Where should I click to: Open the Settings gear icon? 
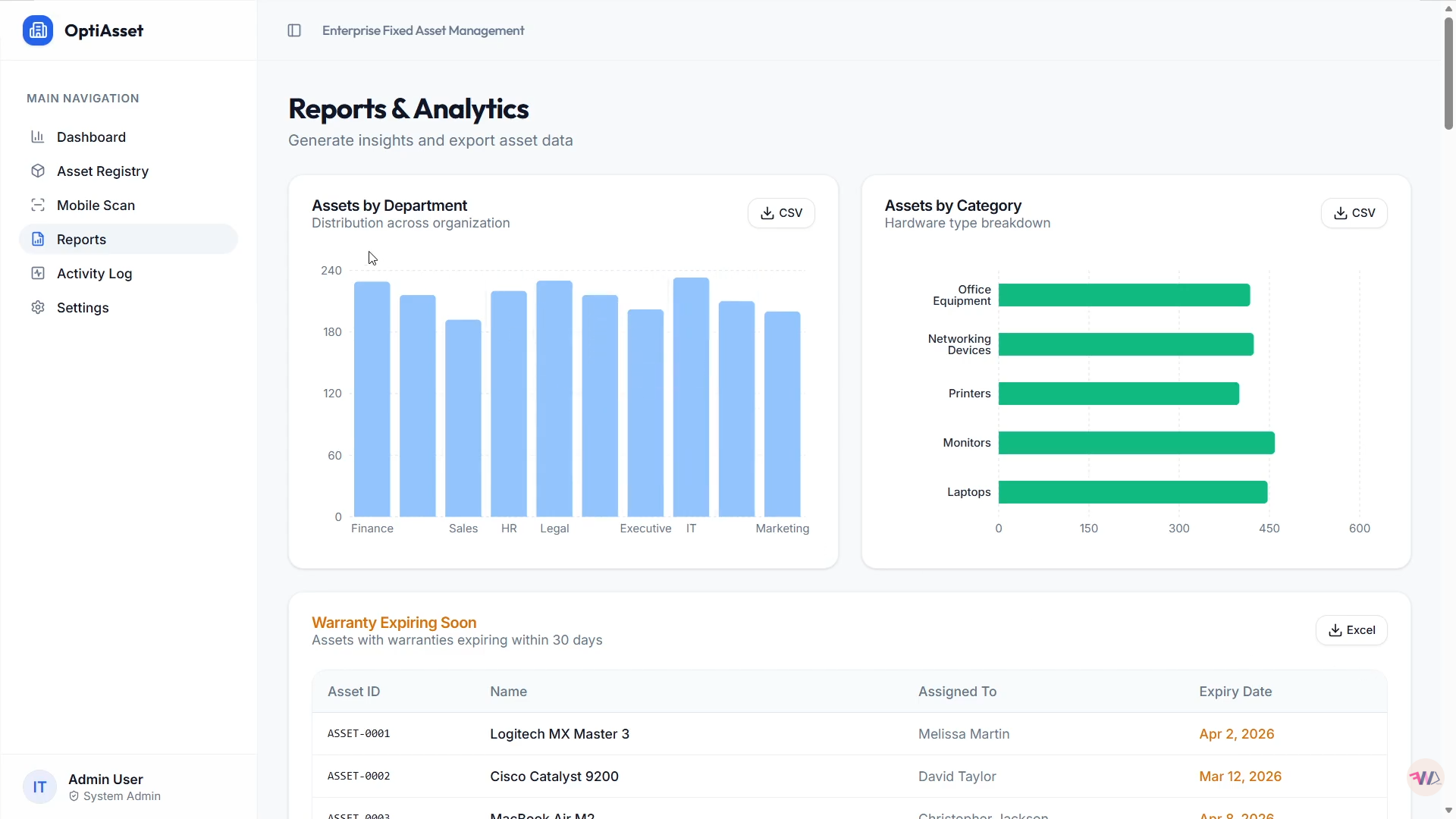tap(38, 307)
